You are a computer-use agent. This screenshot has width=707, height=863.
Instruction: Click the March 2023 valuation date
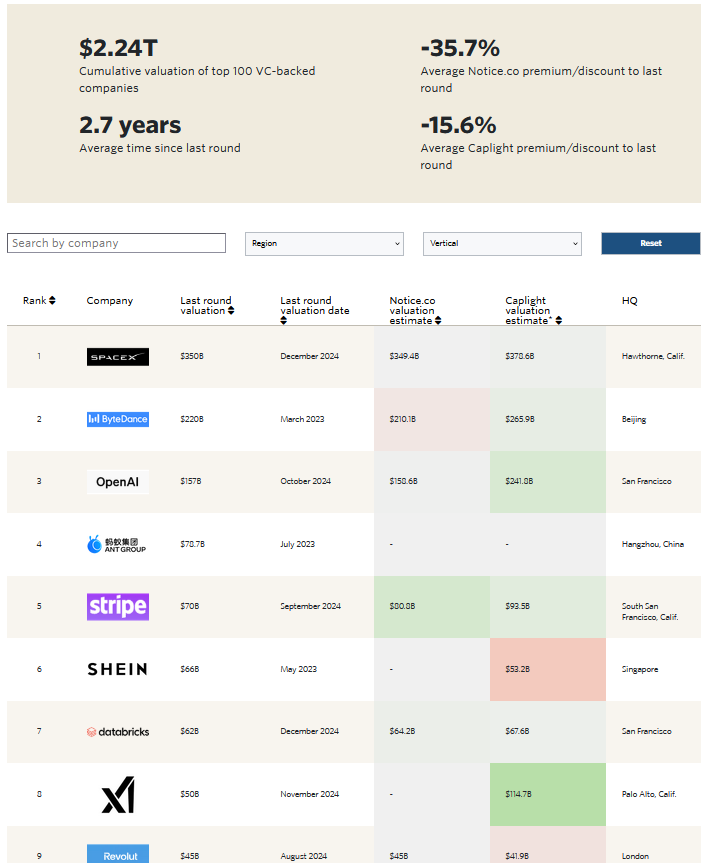[303, 419]
